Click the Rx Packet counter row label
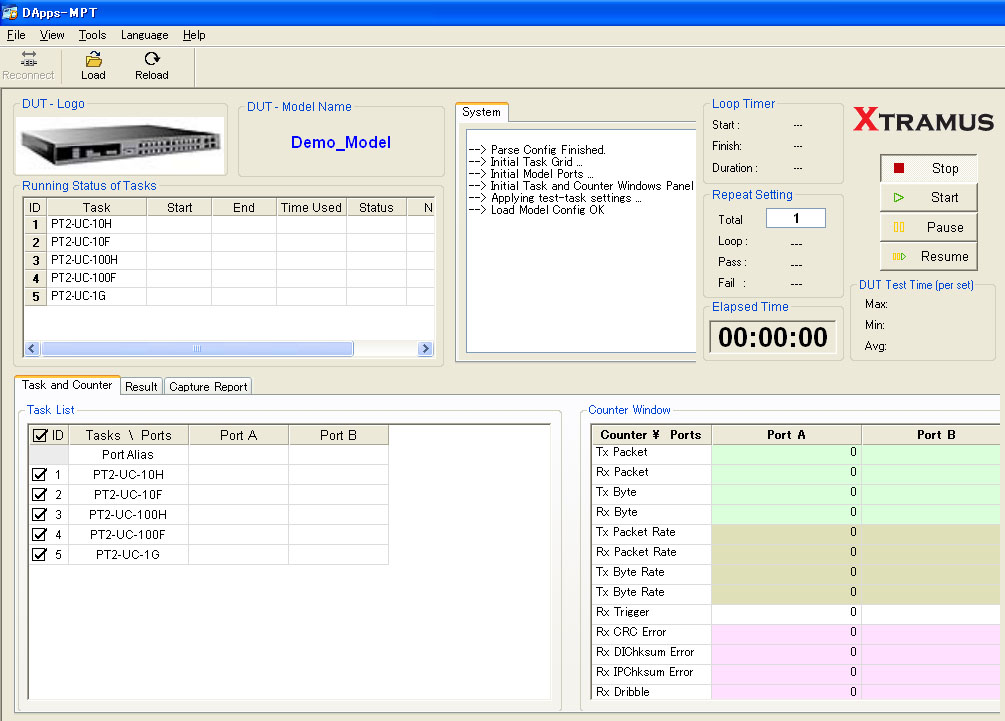Screen dimensions: 1005x721 (622, 472)
